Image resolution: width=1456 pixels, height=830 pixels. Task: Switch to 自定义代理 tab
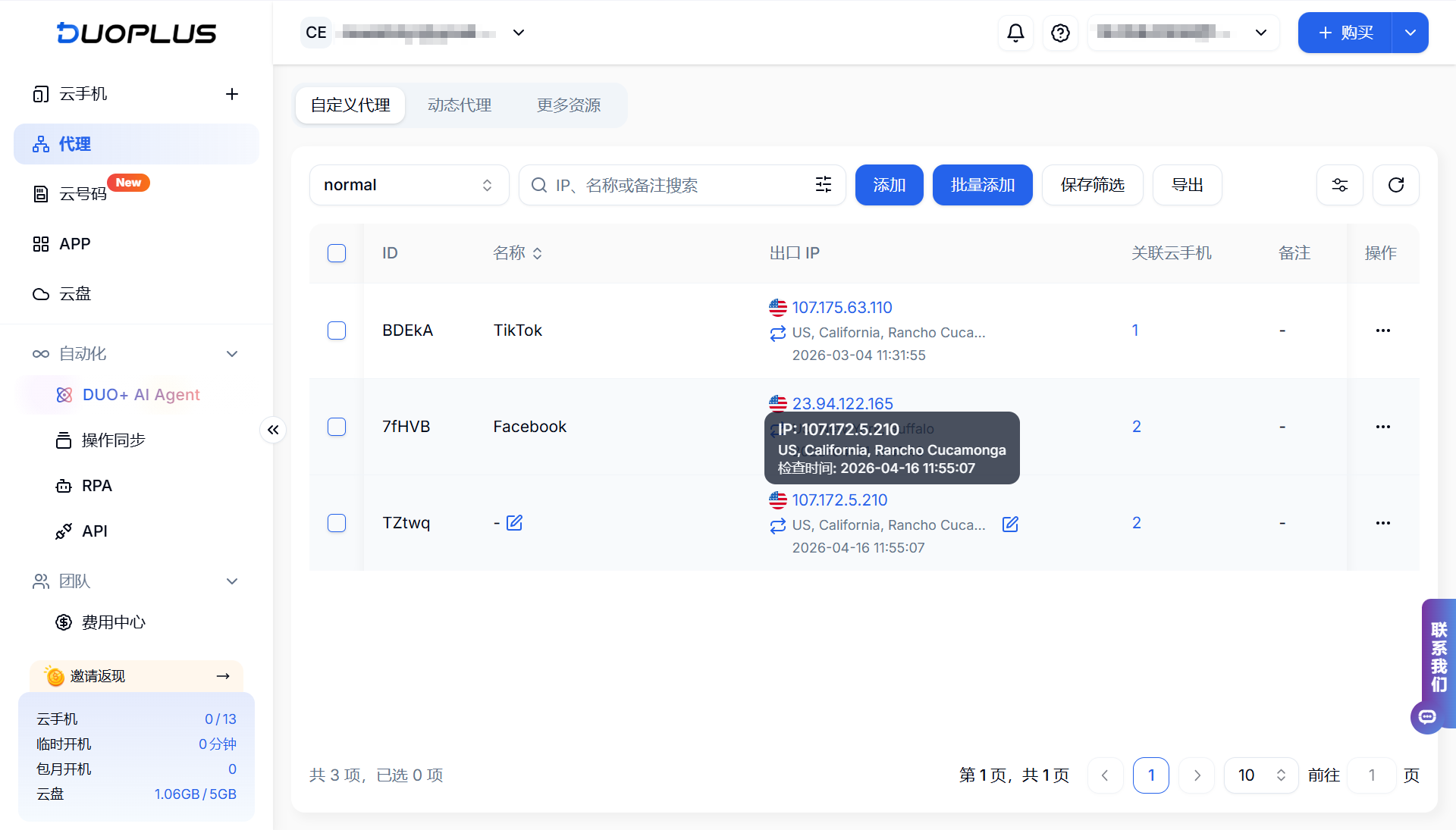350,105
